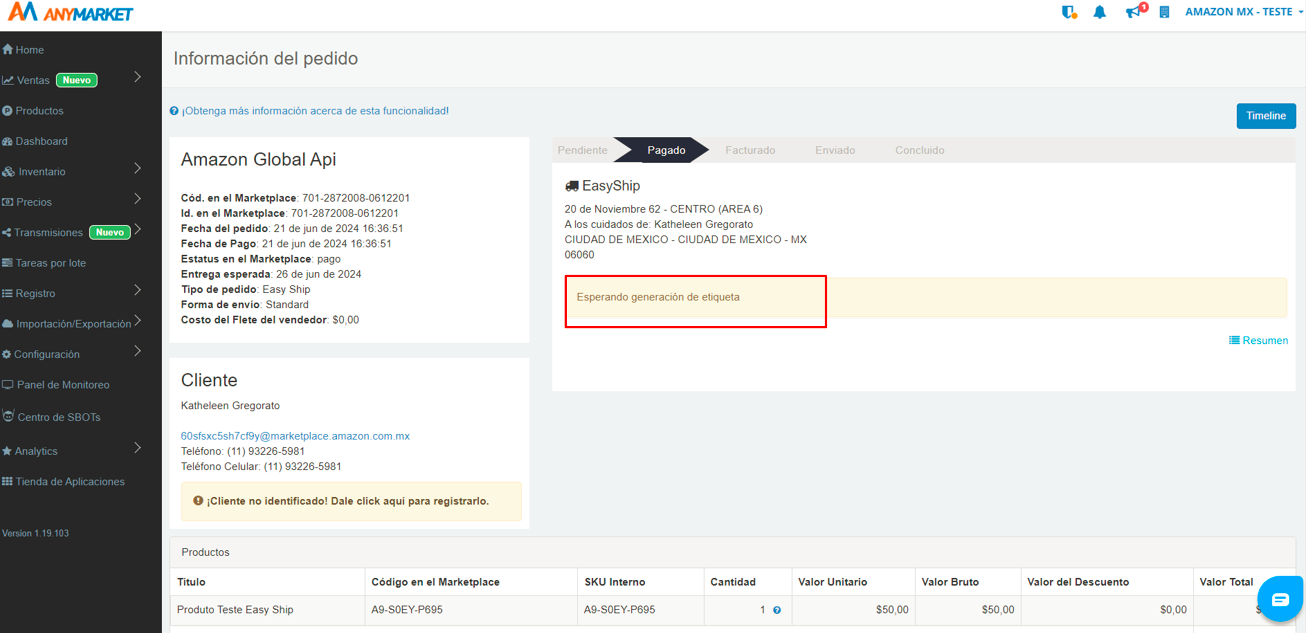Click the Analytics star icon

click(x=7, y=451)
